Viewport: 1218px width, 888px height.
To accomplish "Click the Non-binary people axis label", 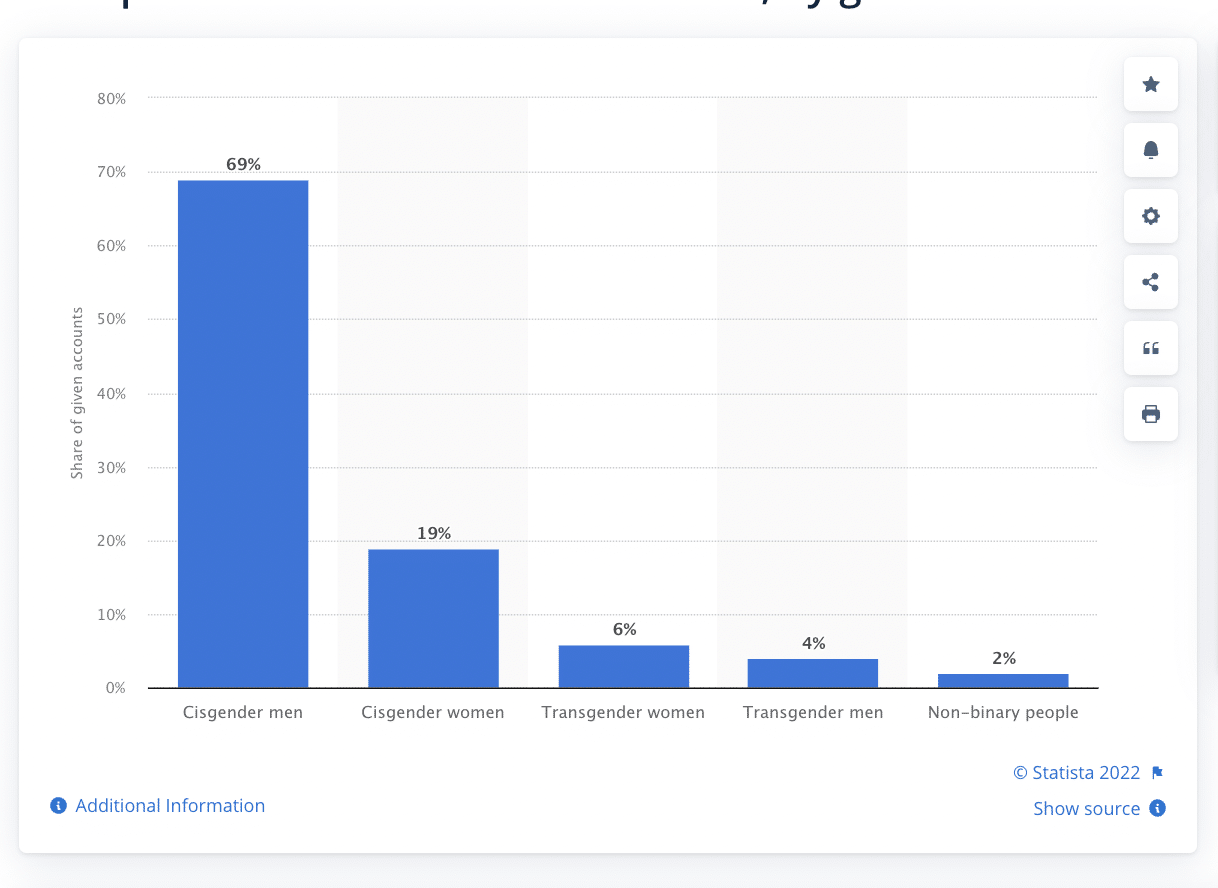I will coord(1003,713).
